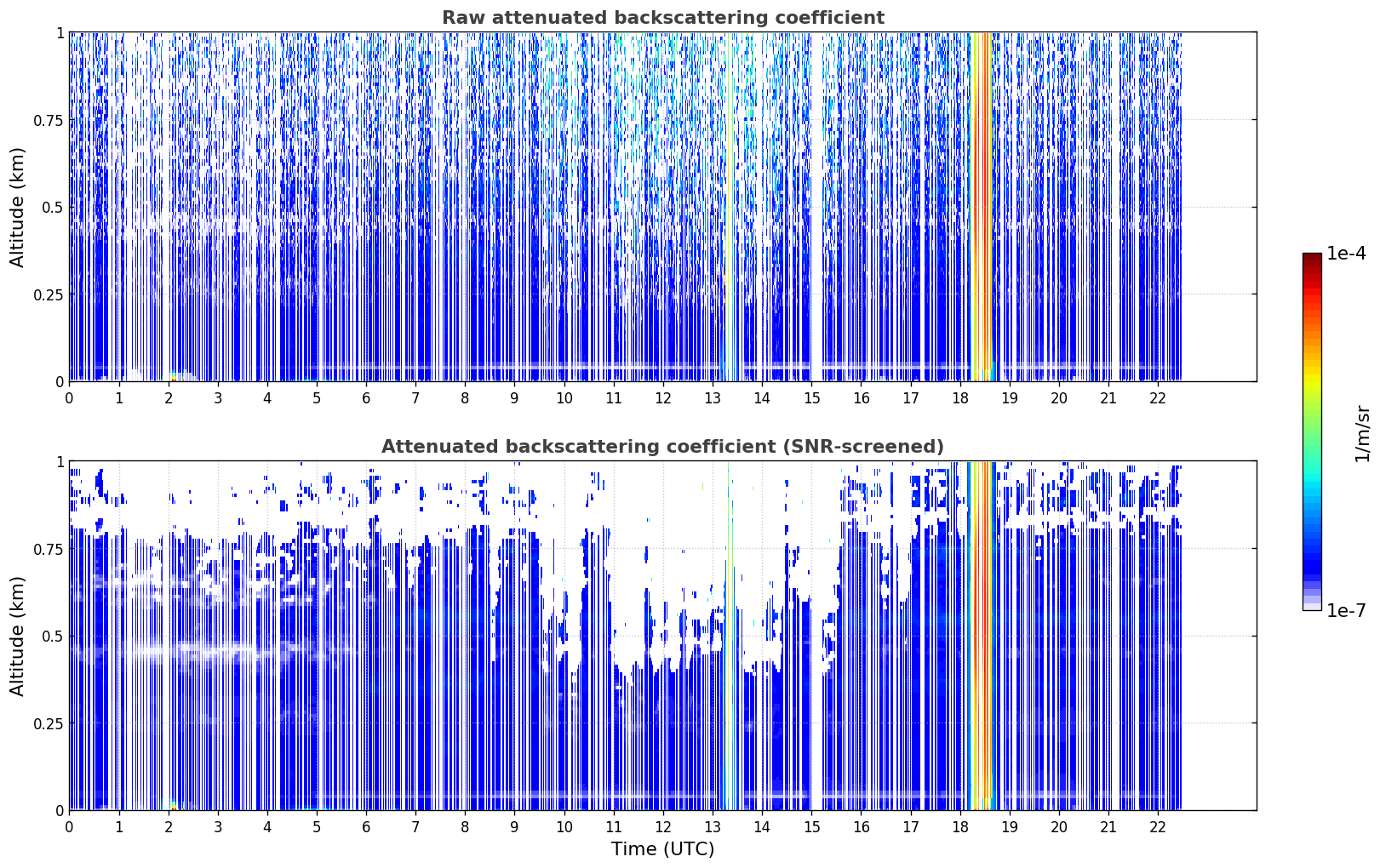
Task: Click the 'Raw attenuated backscattering coefficient' title
Action: (x=662, y=18)
